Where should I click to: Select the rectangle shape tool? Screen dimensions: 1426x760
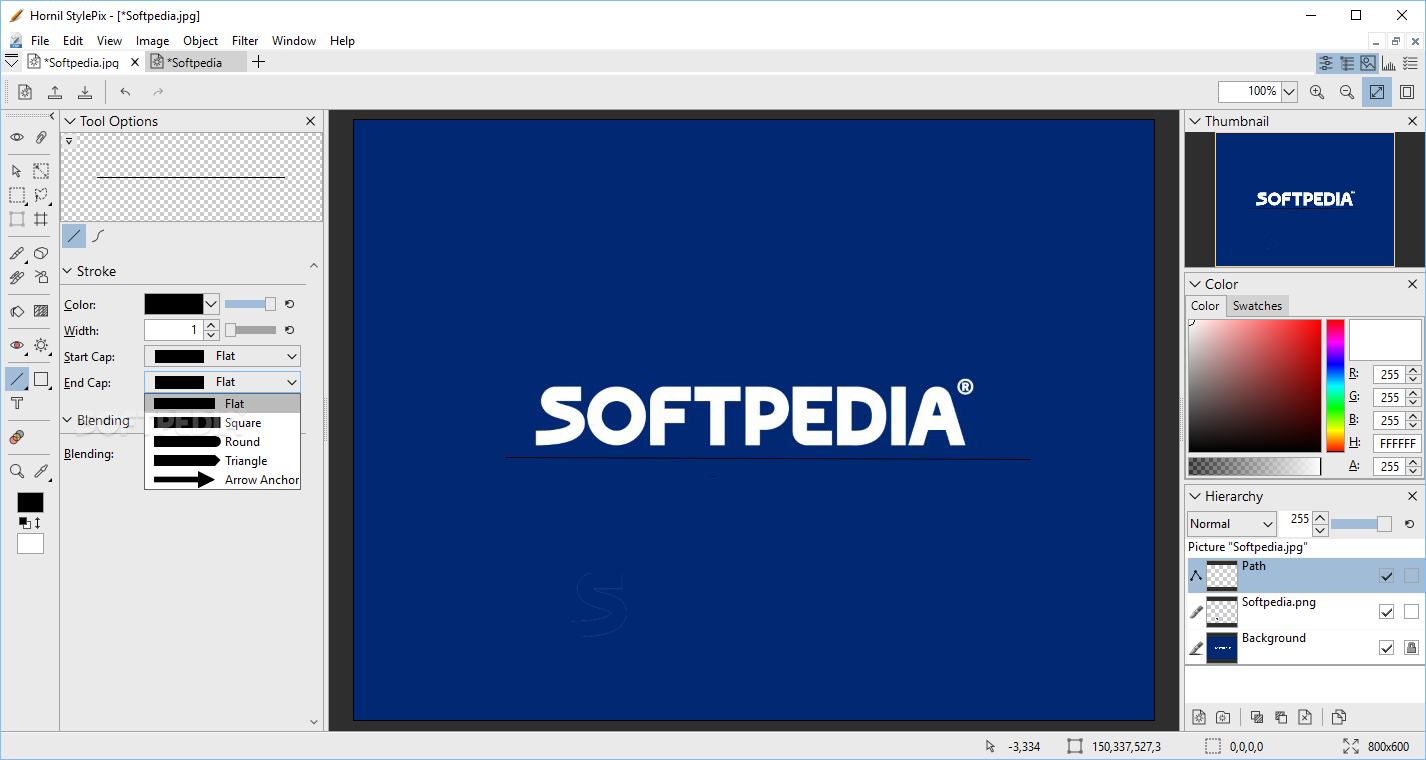41,379
